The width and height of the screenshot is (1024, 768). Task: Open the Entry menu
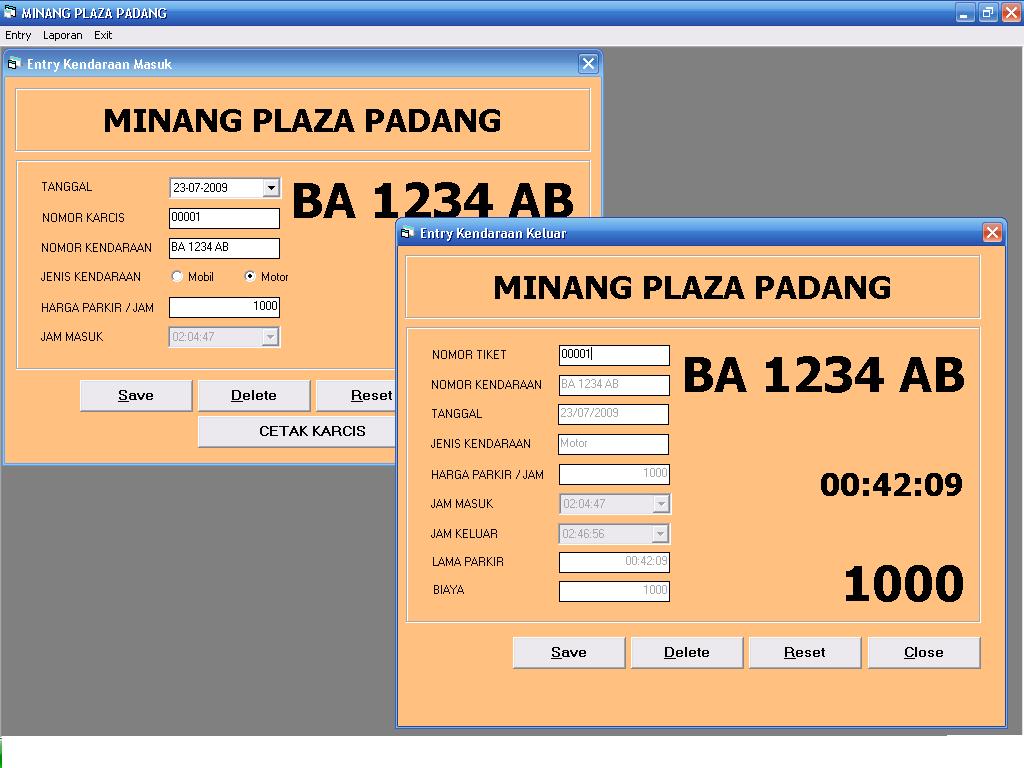coord(18,35)
